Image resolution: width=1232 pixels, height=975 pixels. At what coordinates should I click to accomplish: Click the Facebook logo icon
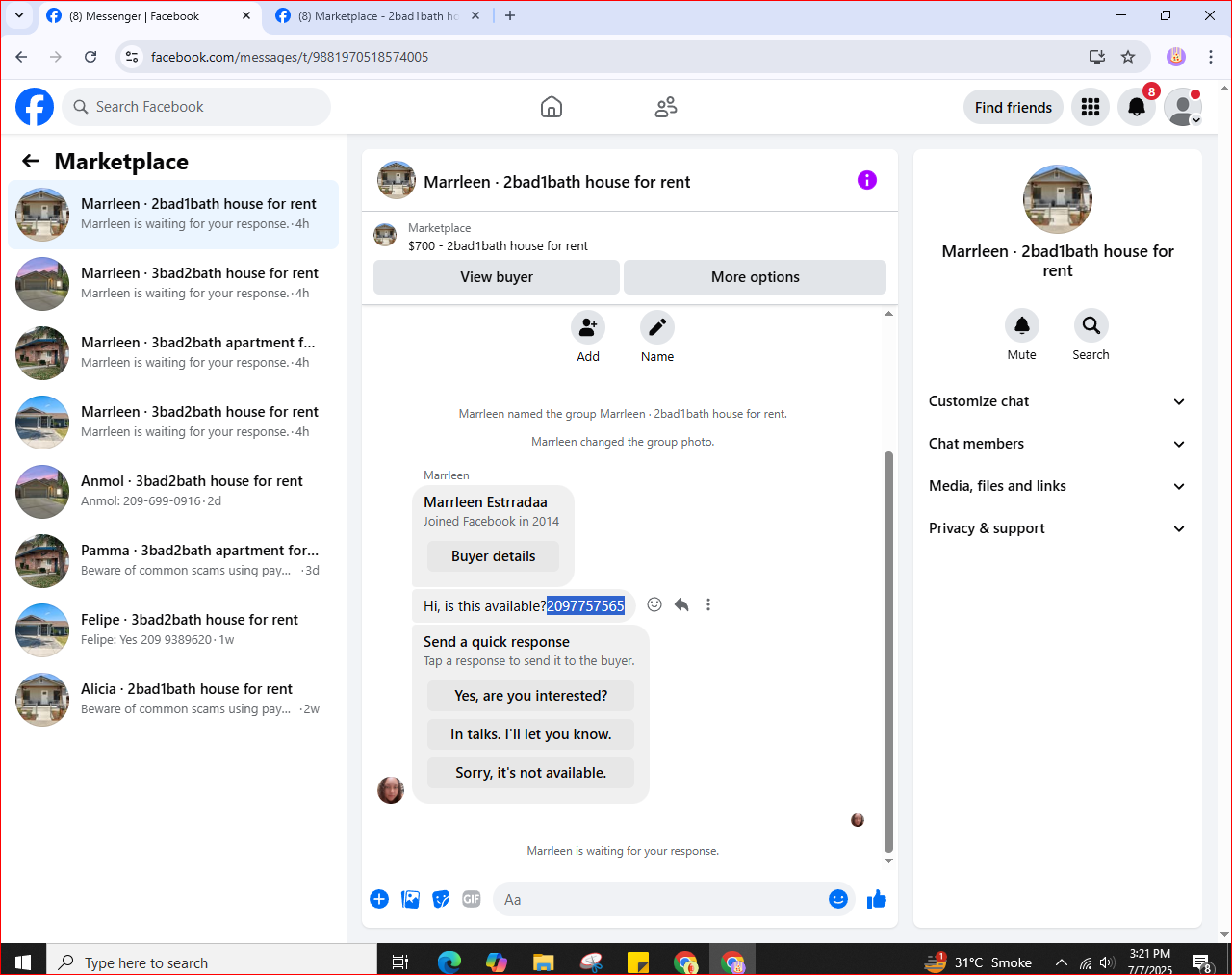click(35, 107)
